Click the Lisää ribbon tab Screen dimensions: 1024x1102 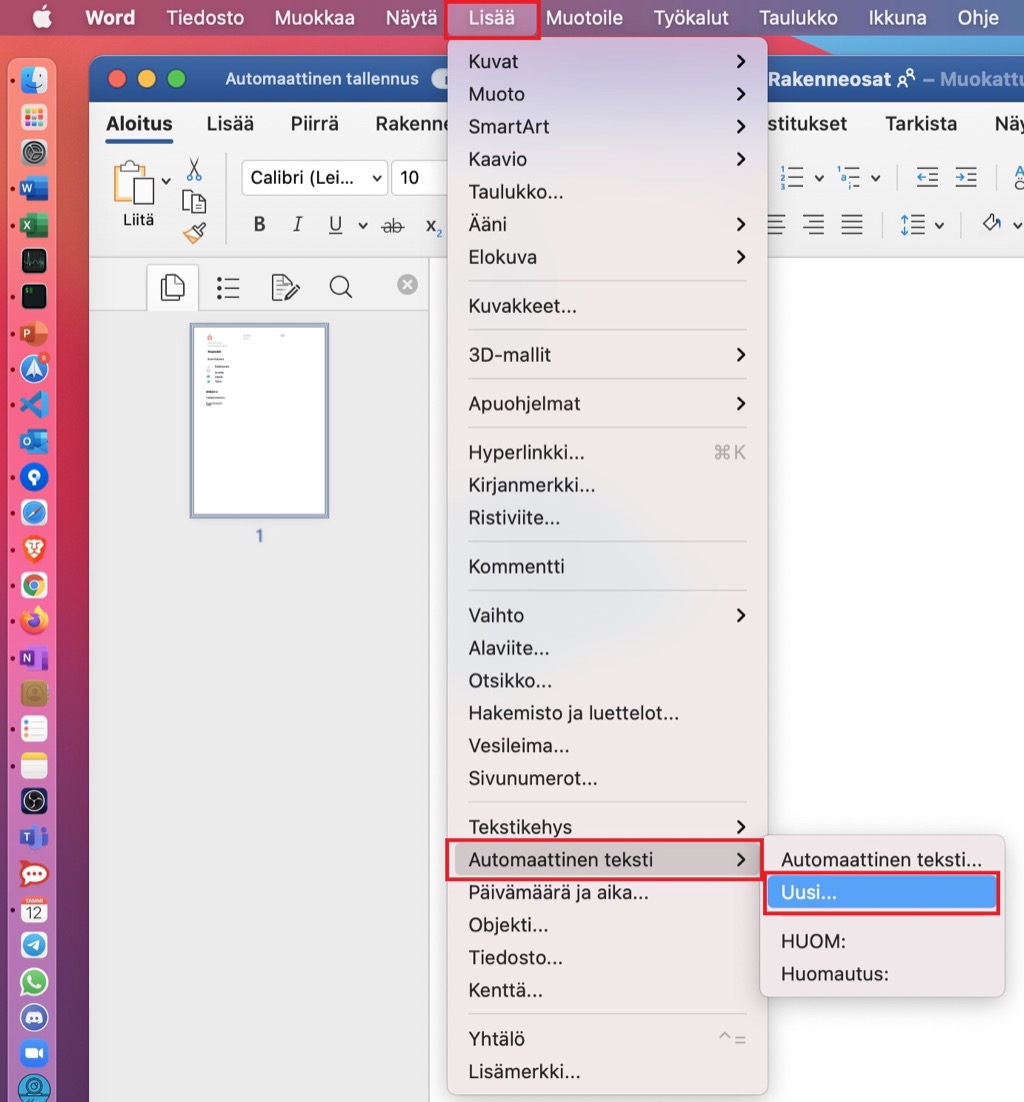[230, 124]
